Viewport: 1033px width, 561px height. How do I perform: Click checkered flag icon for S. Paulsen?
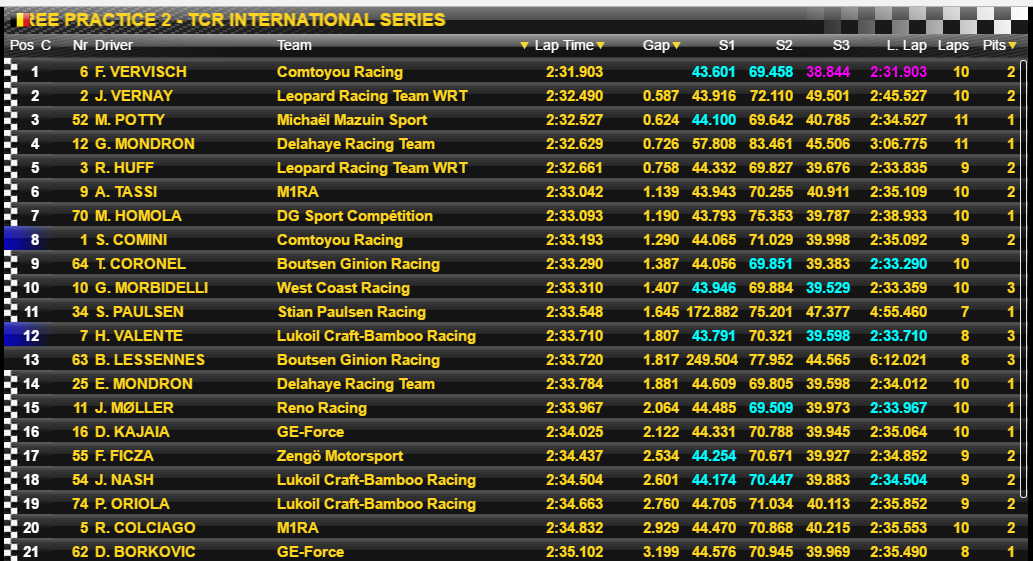11,312
